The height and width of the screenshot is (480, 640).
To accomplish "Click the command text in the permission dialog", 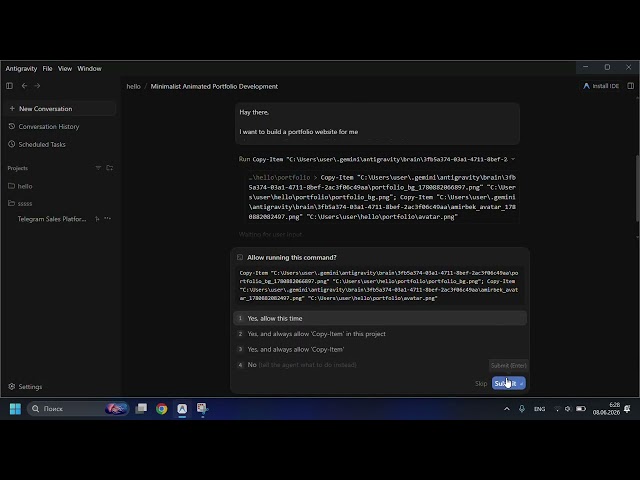I will pos(379,285).
